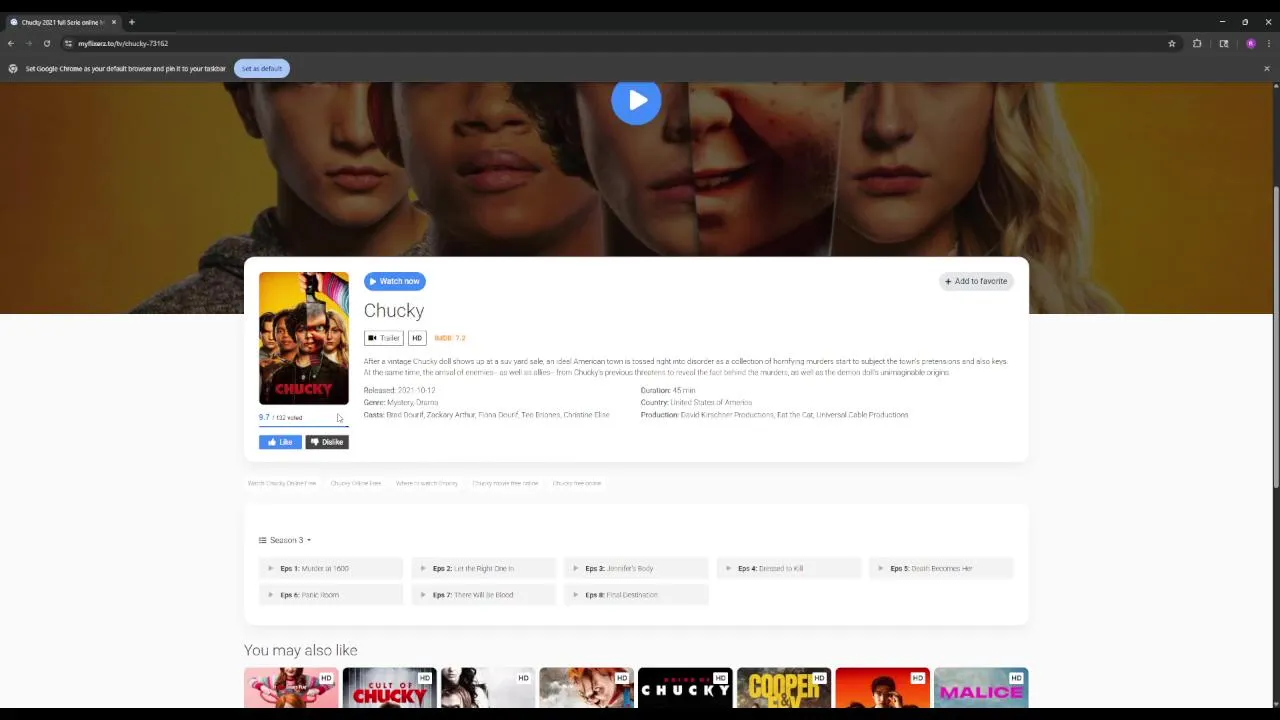The height and width of the screenshot is (720, 1280).
Task: Open the black CHUCKY recommendation thumbnail
Action: pos(685,688)
